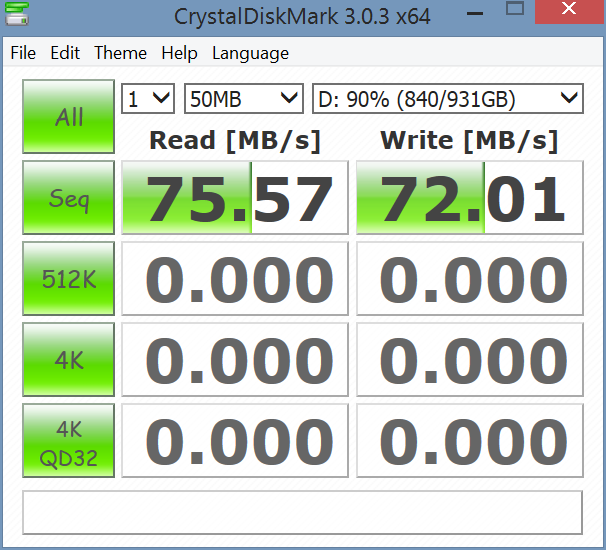The width and height of the screenshot is (606, 550).
Task: Click the 512K write result value
Action: click(x=470, y=278)
